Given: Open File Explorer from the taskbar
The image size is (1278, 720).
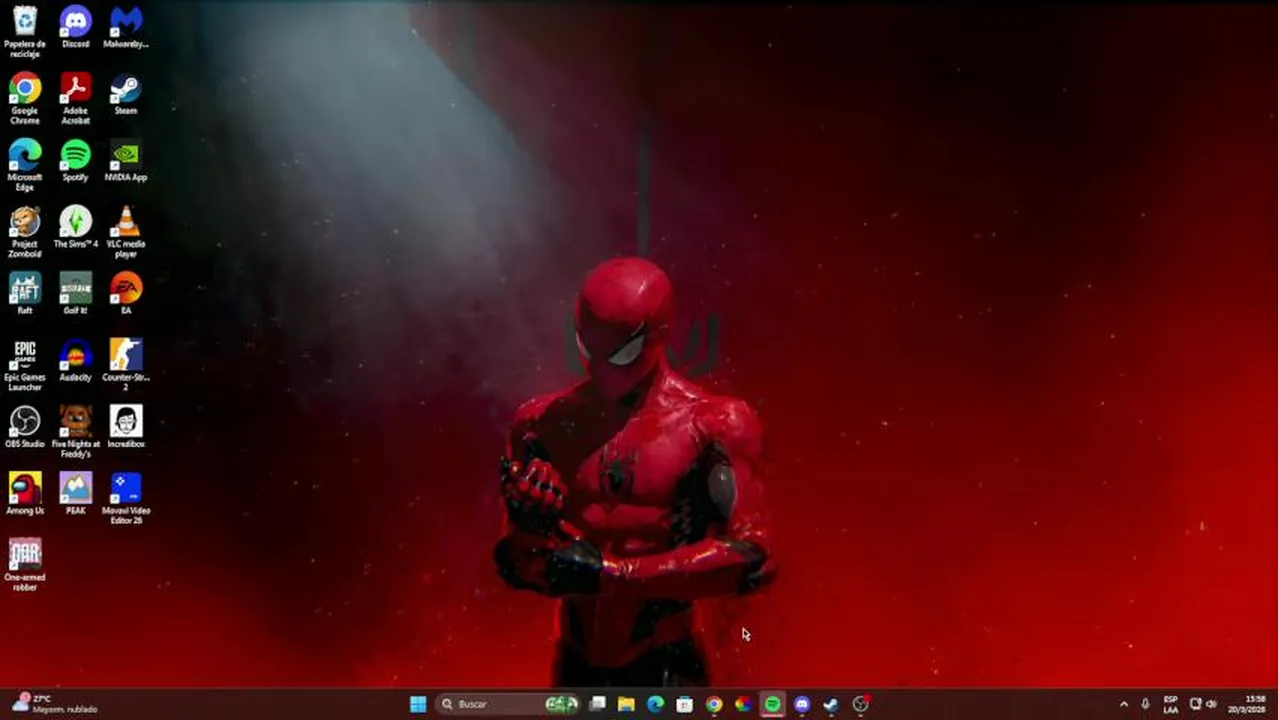Looking at the screenshot, I should pyautogui.click(x=626, y=704).
